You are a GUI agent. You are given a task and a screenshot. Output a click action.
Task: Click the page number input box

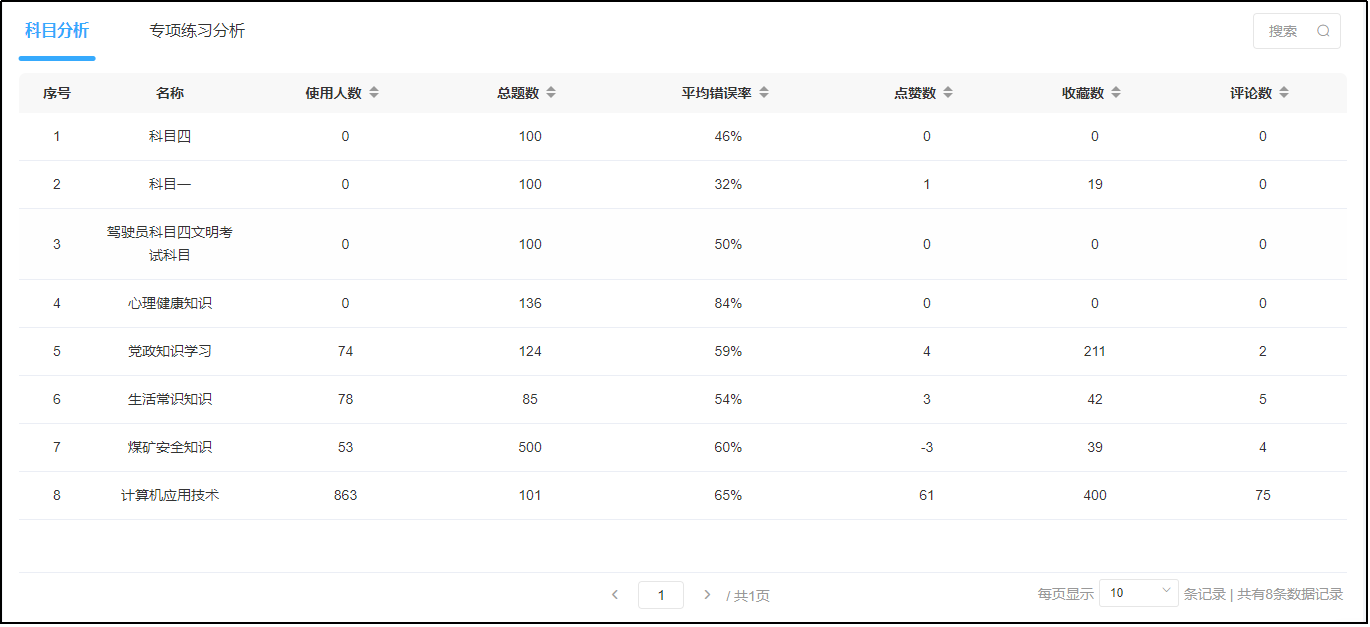pos(661,595)
